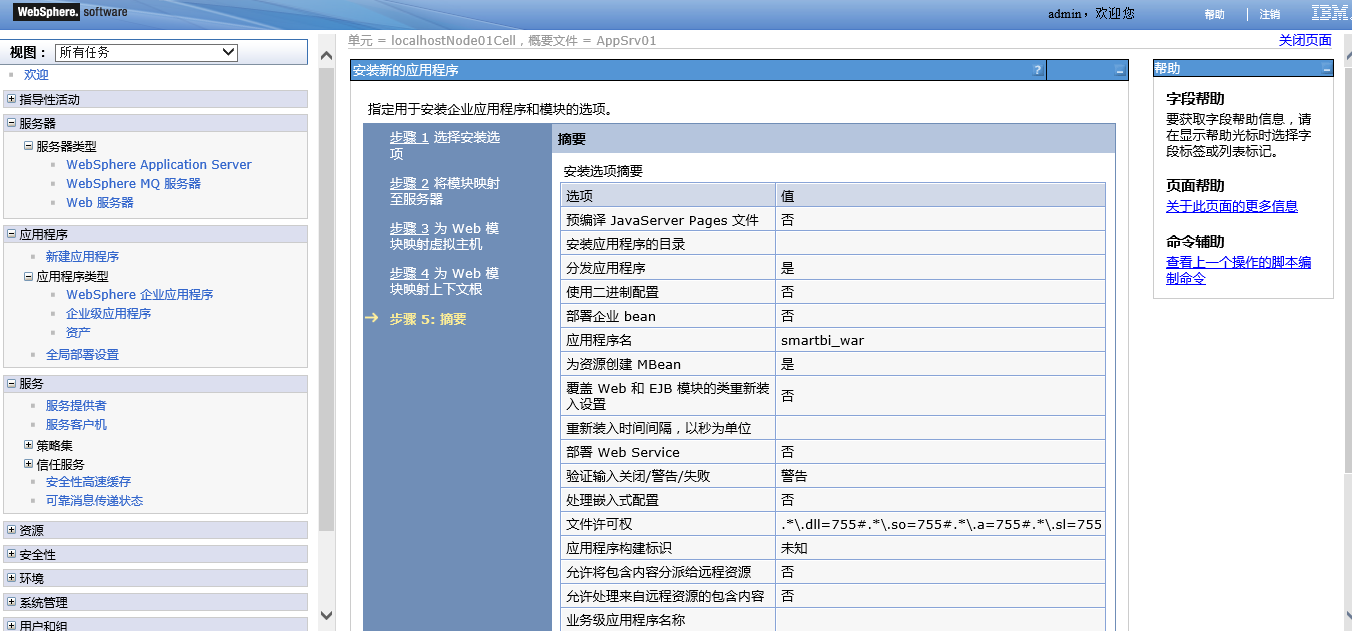Click the 分发应用程序 row label
The width and height of the screenshot is (1352, 631).
[x=606, y=268]
